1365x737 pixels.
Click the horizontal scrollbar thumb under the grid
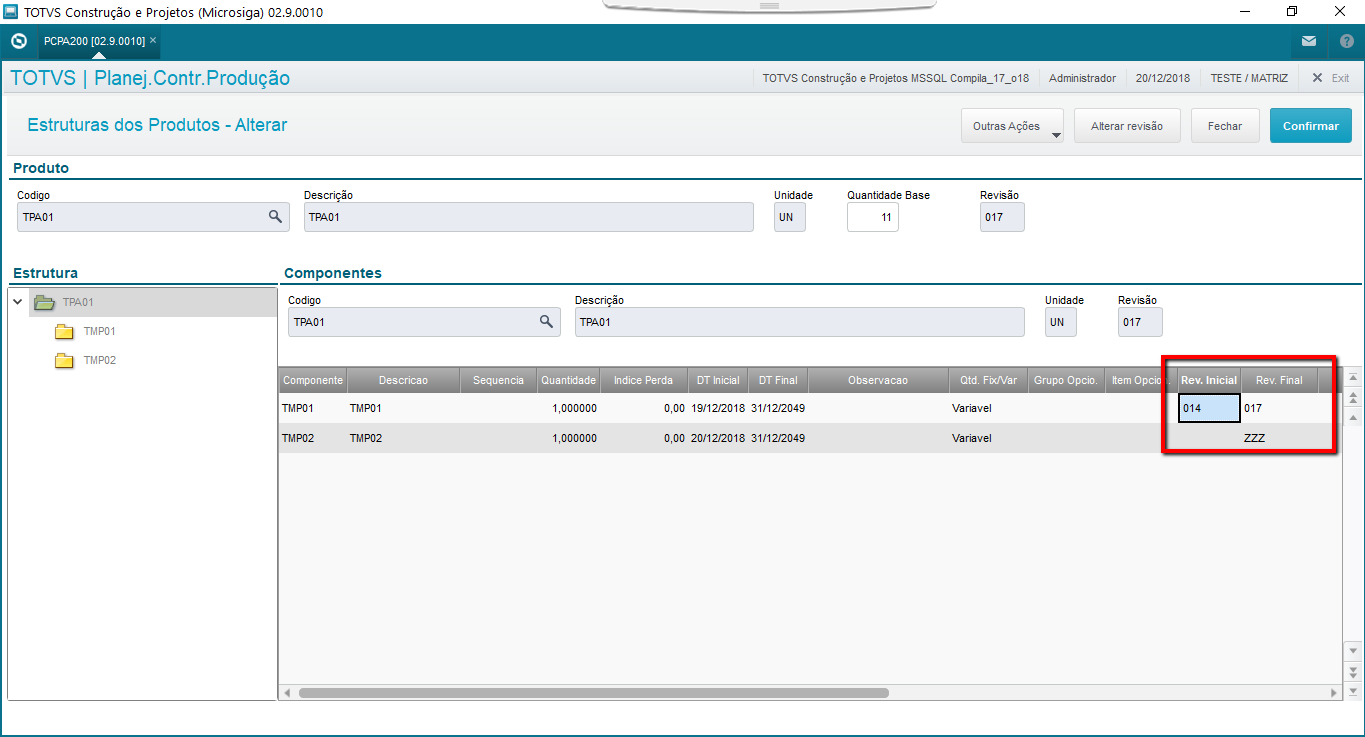593,692
